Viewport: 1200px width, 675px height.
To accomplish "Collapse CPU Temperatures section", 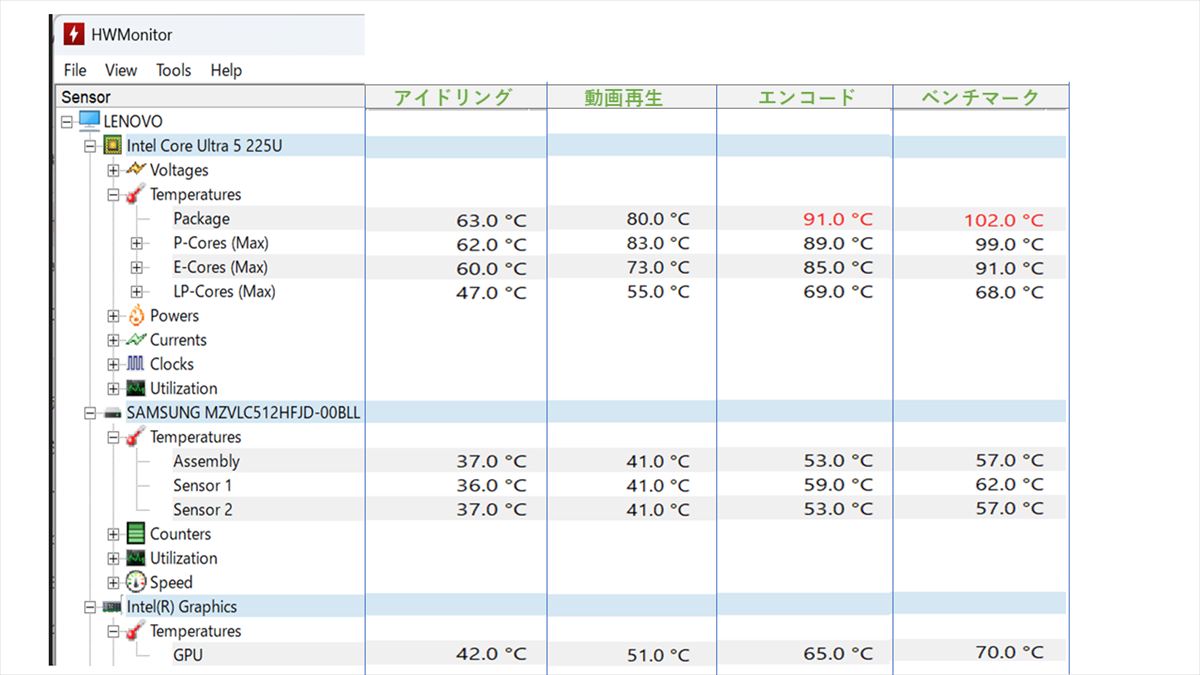I will point(113,195).
